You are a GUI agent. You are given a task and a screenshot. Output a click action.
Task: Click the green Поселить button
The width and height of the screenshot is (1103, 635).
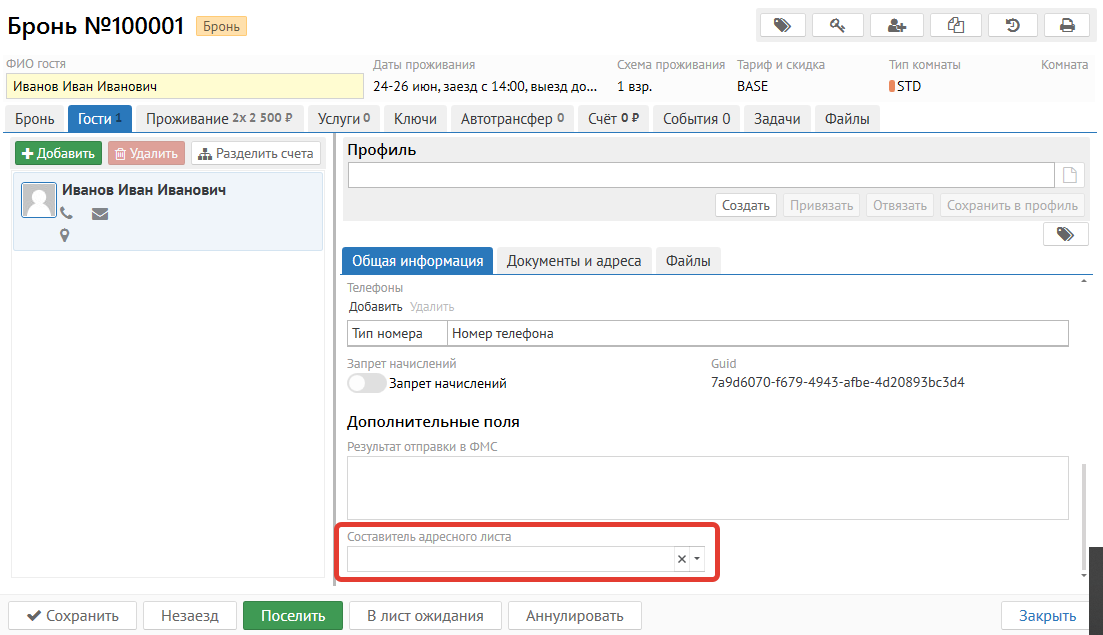pos(292,616)
